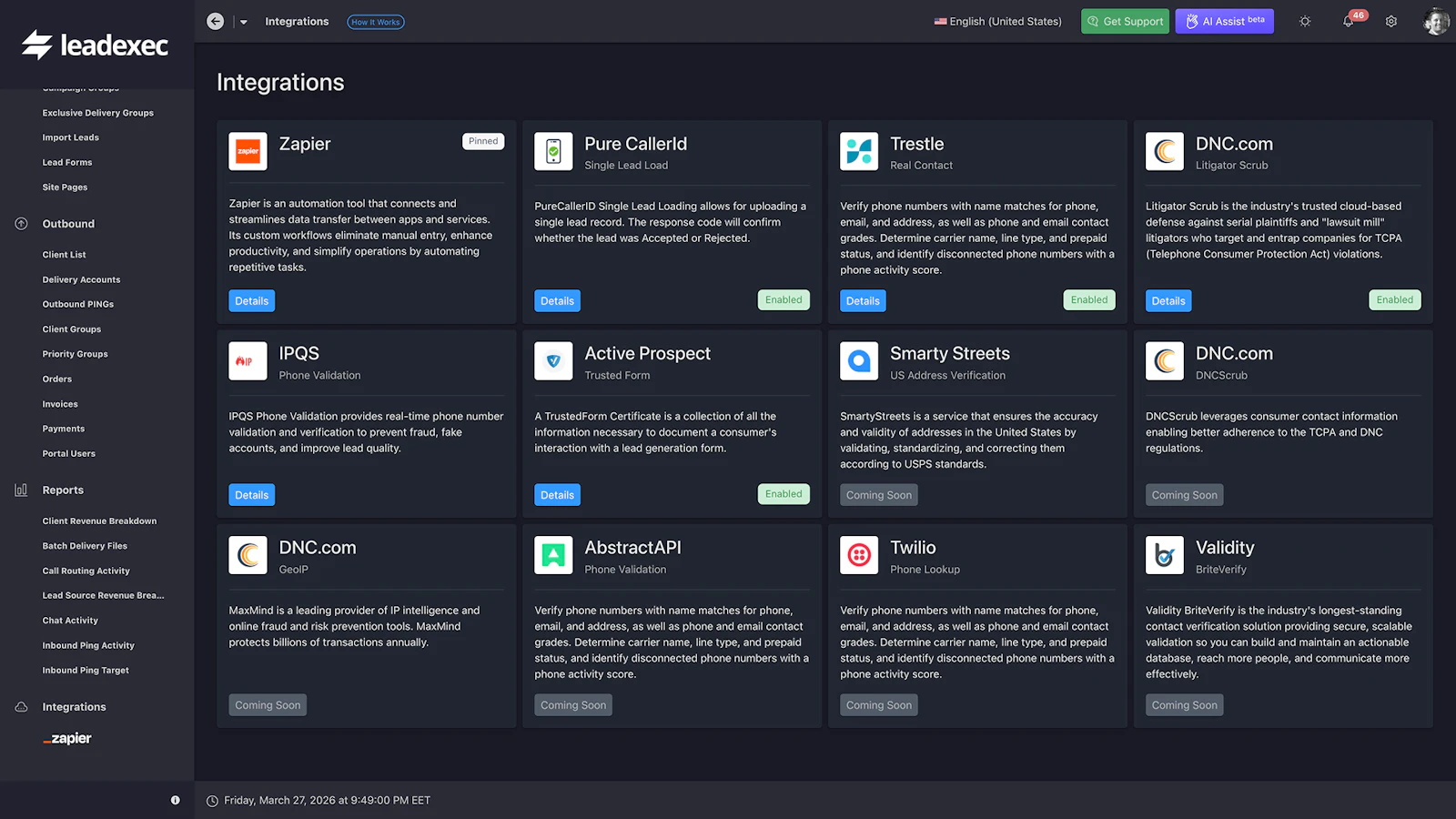Open Lead Forms page

pyautogui.click(x=67, y=162)
